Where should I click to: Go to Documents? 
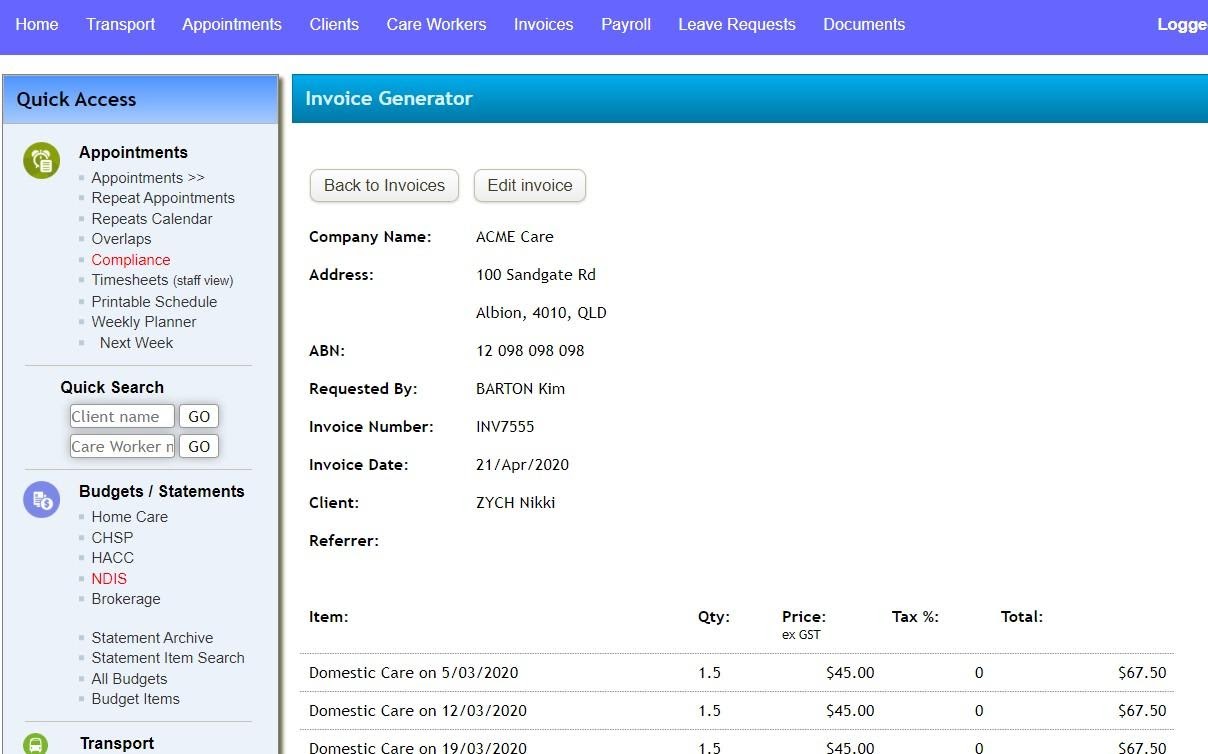pyautogui.click(x=863, y=24)
